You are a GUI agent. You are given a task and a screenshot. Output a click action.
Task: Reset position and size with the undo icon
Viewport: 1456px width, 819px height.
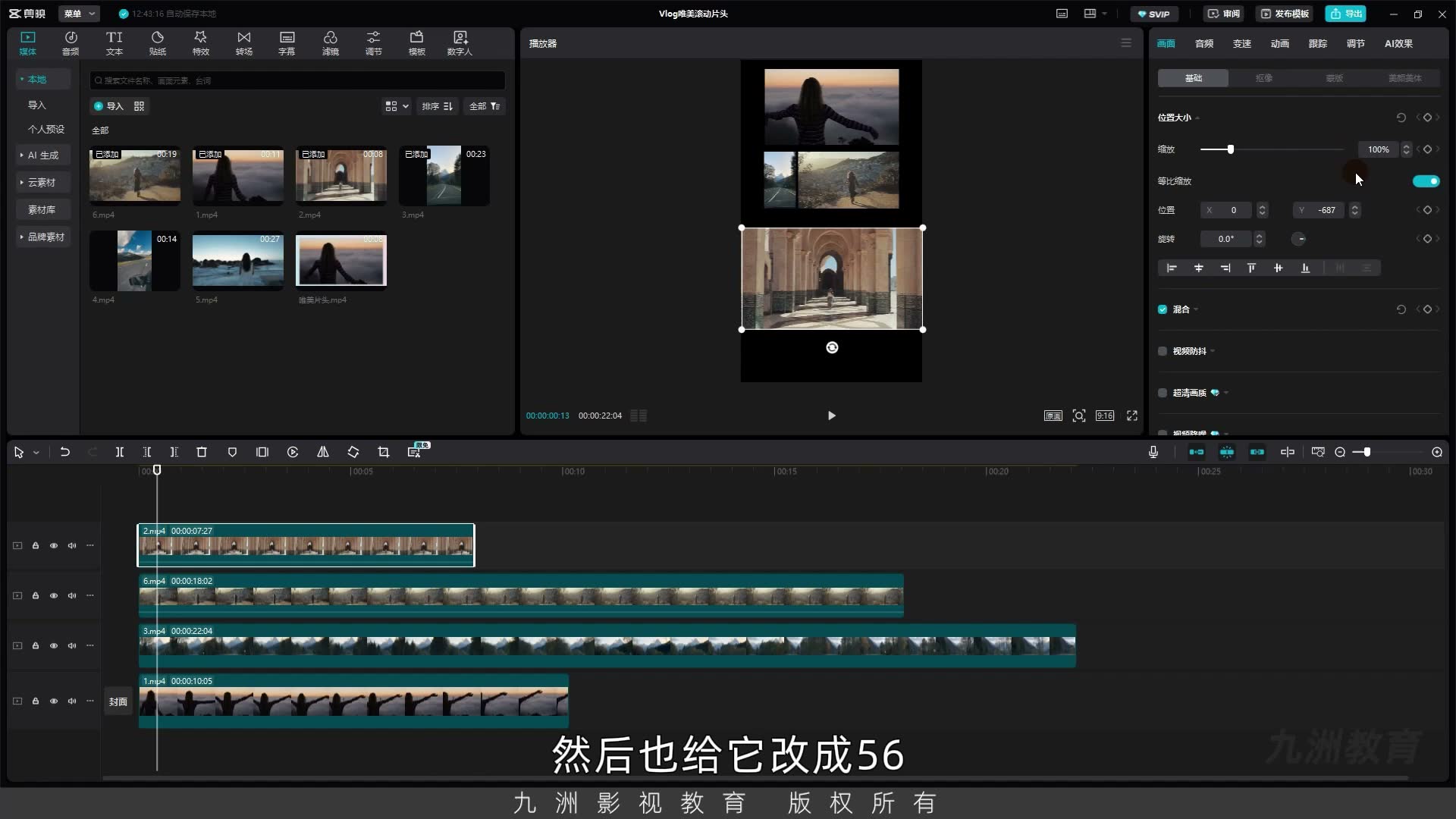pyautogui.click(x=1401, y=118)
